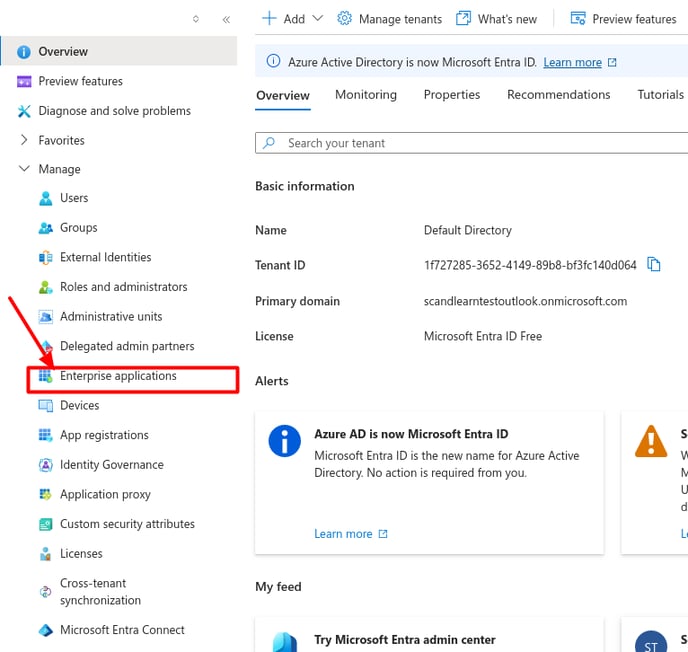Open the Add dropdown arrow
The width and height of the screenshot is (688, 652).
318,18
